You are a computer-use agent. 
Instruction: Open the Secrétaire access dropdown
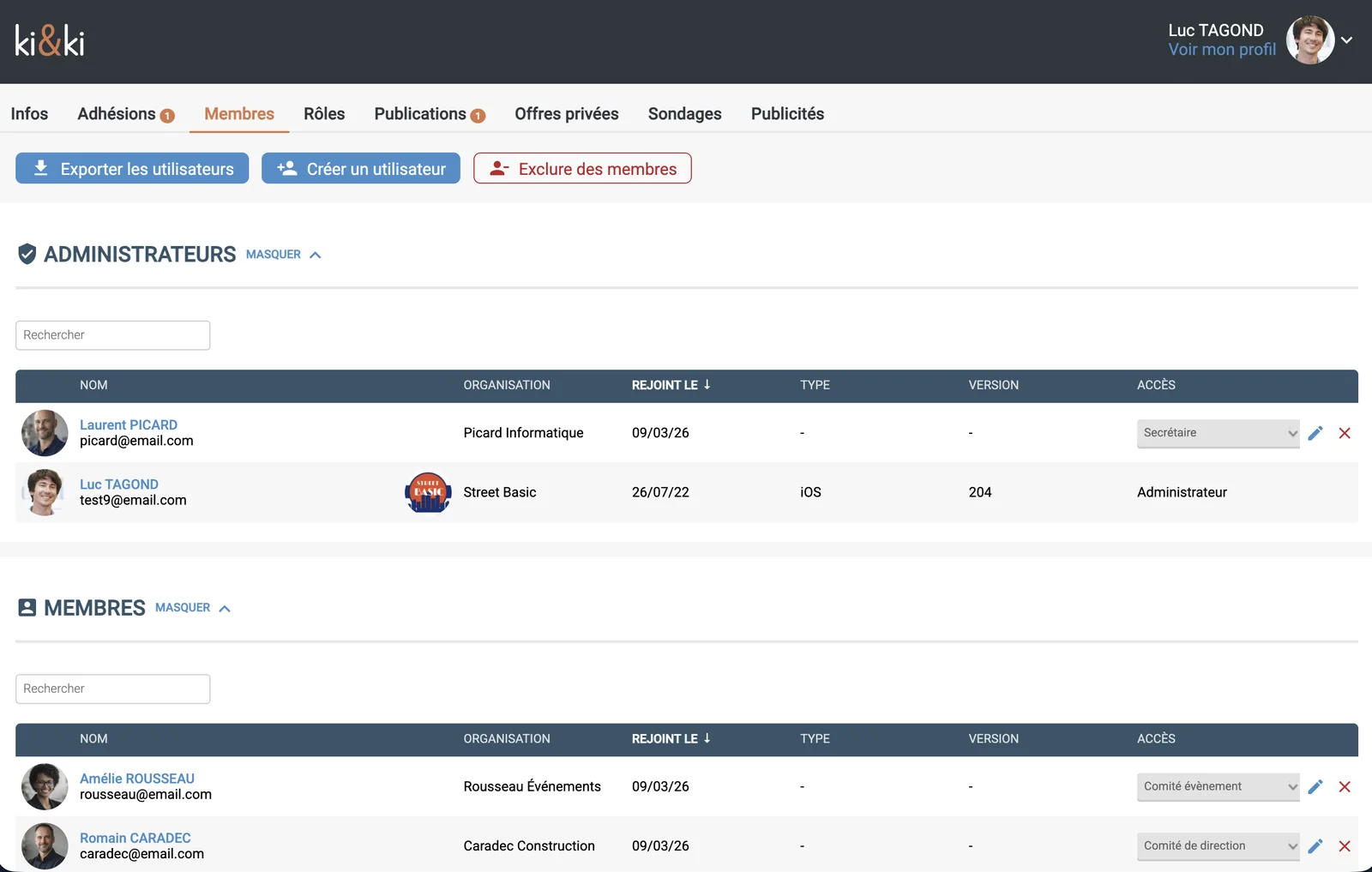point(1218,433)
